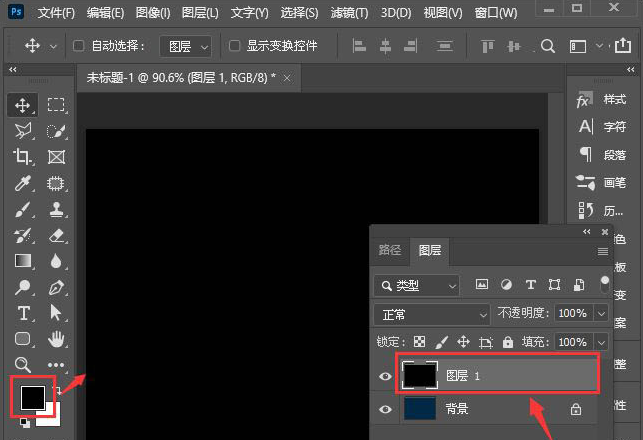This screenshot has height=440, width=643.
Task: Filter layers by adjustment layer icon
Action: pos(506,285)
